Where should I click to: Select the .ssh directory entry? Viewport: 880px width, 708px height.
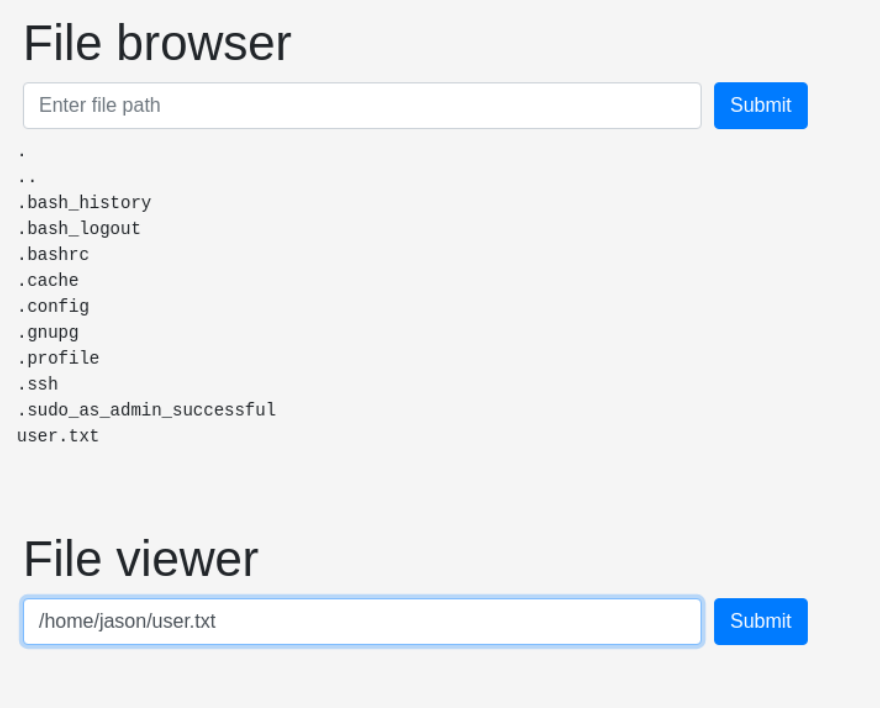38,384
